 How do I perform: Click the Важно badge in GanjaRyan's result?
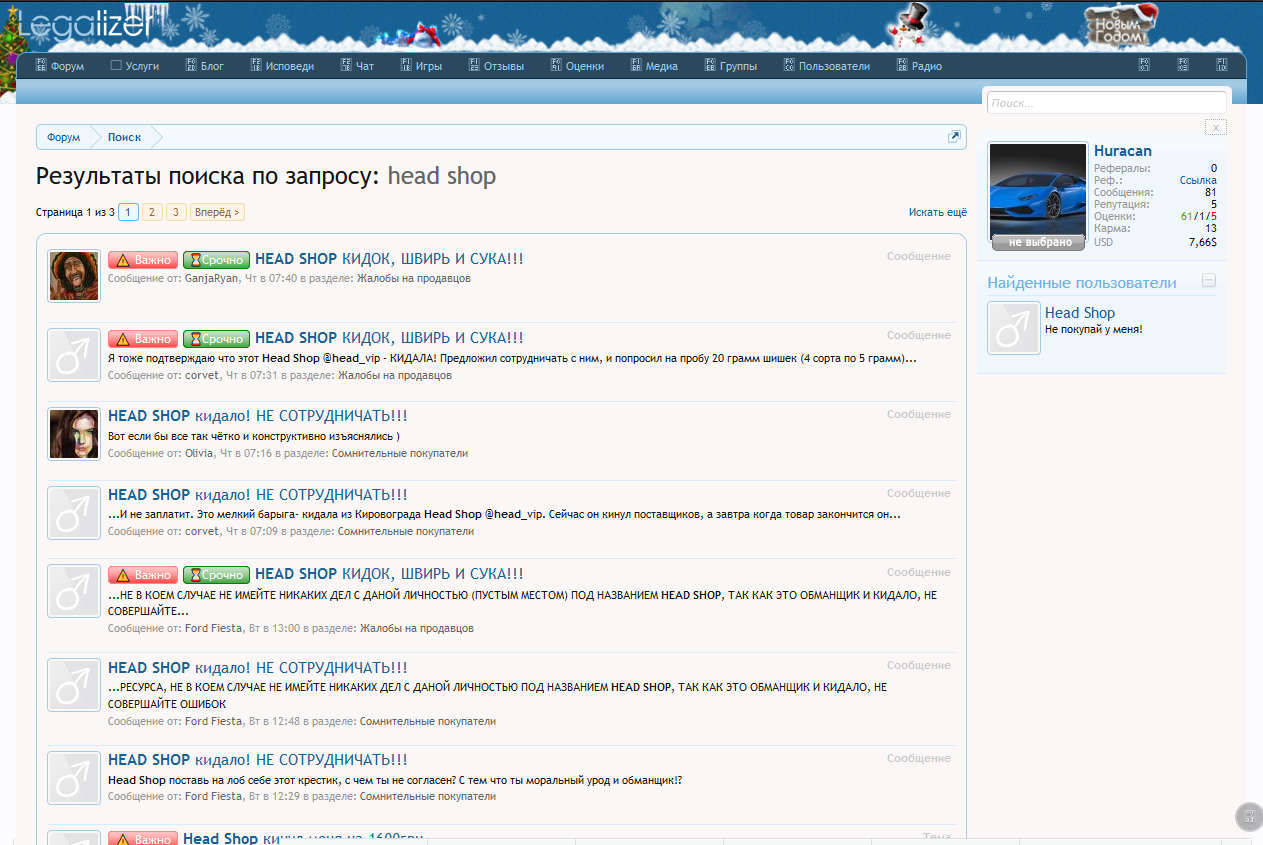tap(143, 260)
